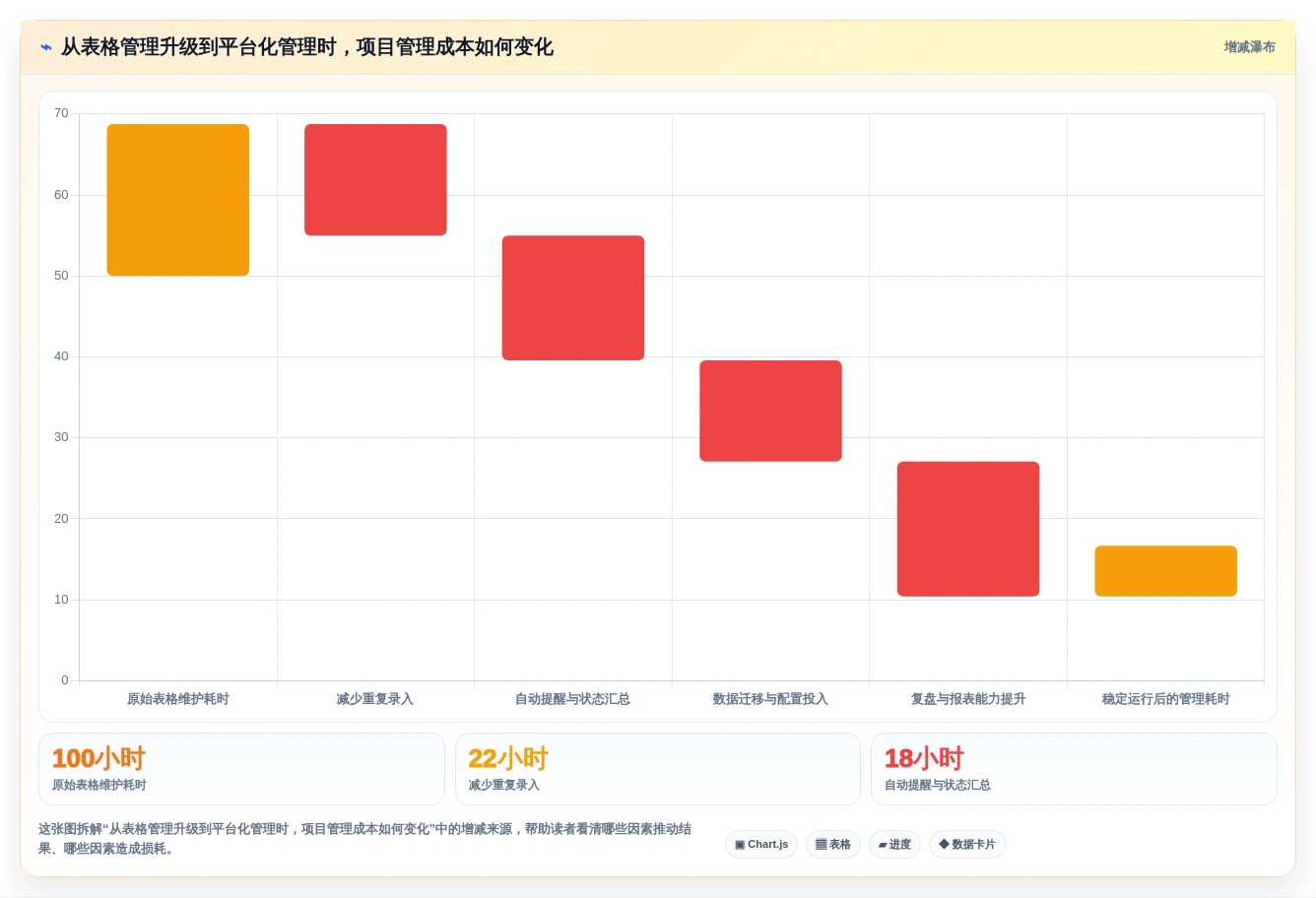Click the y-axis value 30
This screenshot has height=898, width=1316.
click(61, 437)
